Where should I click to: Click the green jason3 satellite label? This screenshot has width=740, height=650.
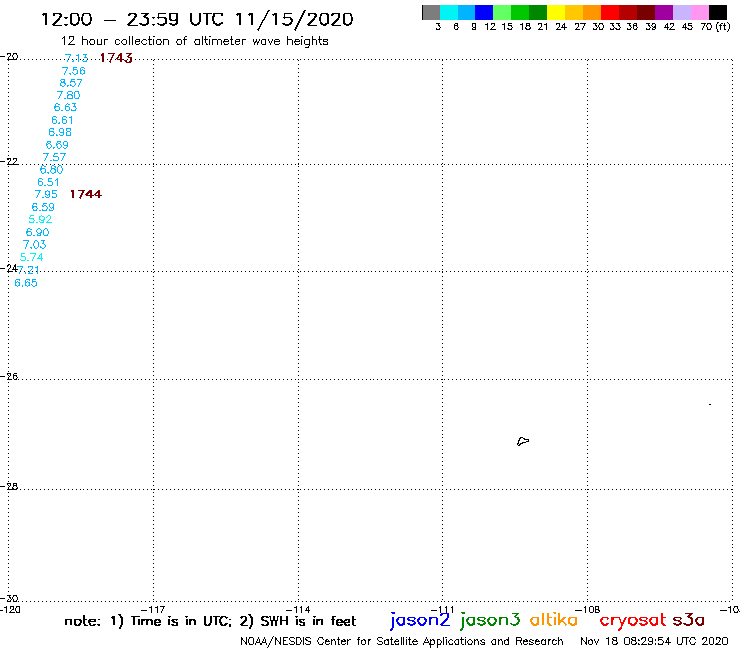[x=490, y=620]
